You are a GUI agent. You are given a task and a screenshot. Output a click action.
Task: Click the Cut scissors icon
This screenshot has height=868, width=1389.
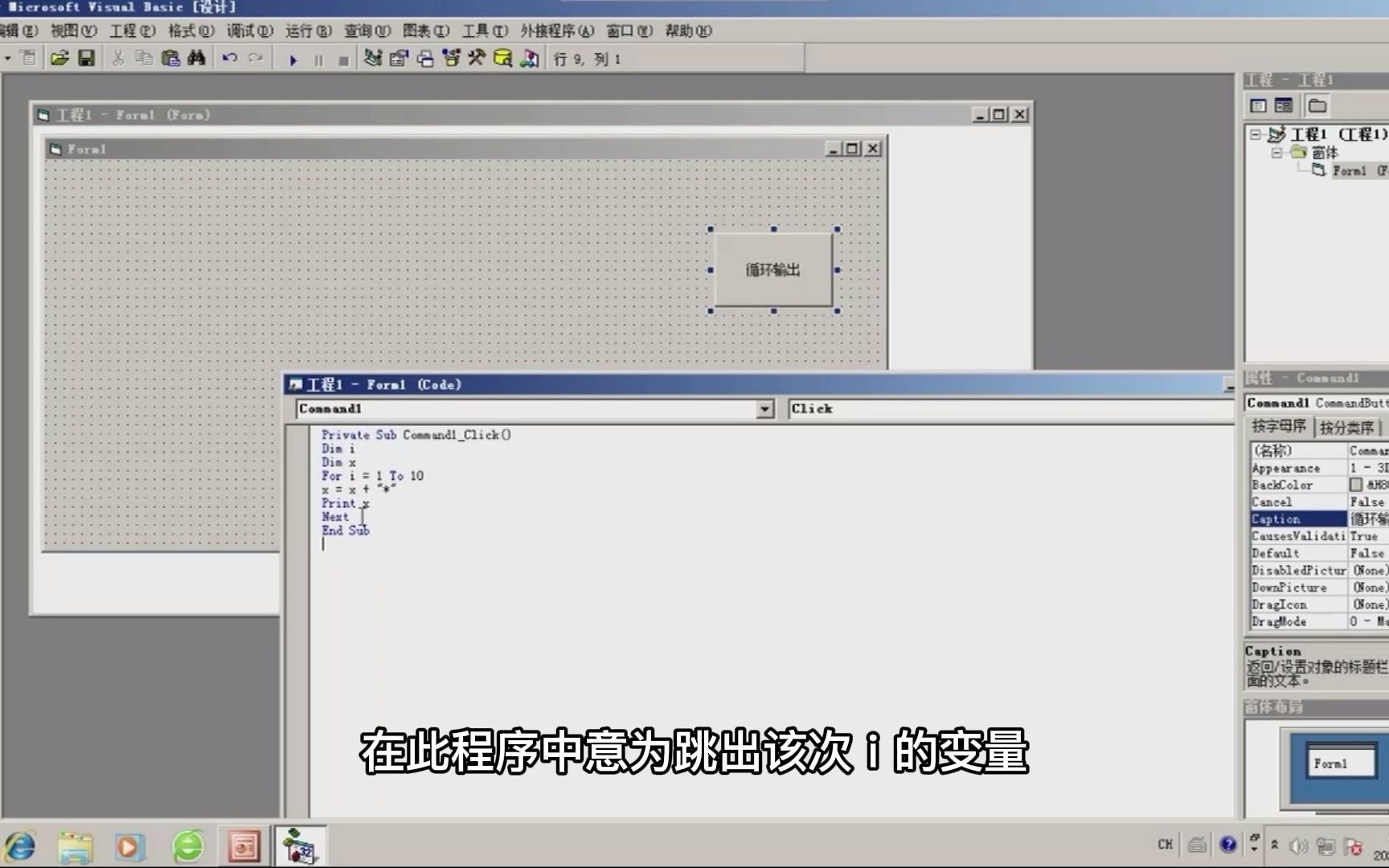click(118, 58)
